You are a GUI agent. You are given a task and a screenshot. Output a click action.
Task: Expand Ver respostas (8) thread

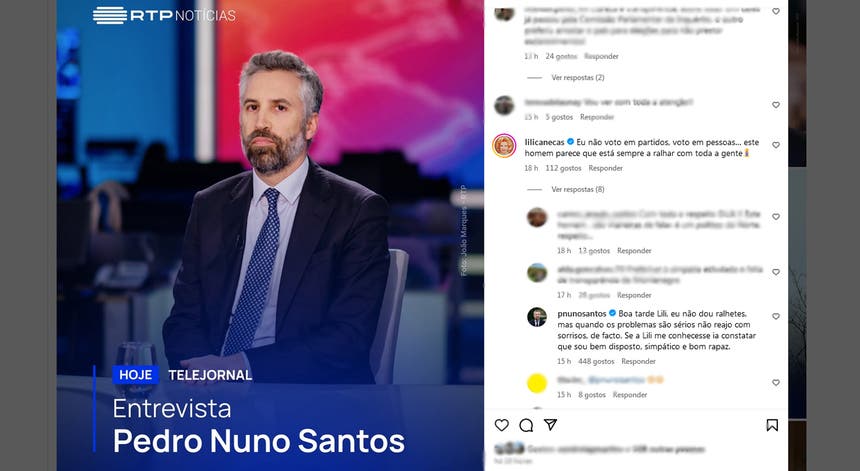coord(578,189)
